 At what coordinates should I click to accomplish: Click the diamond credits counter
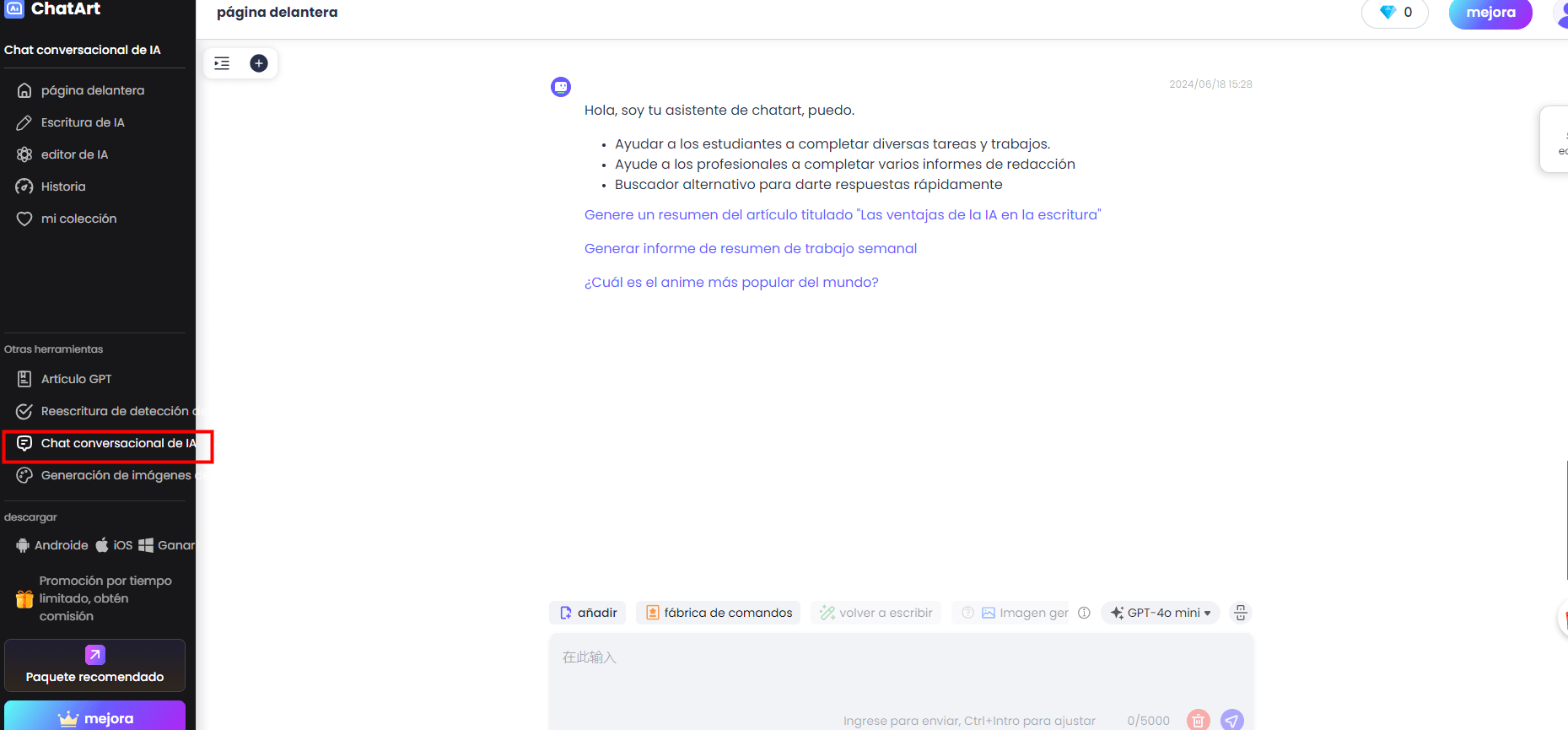[1395, 13]
